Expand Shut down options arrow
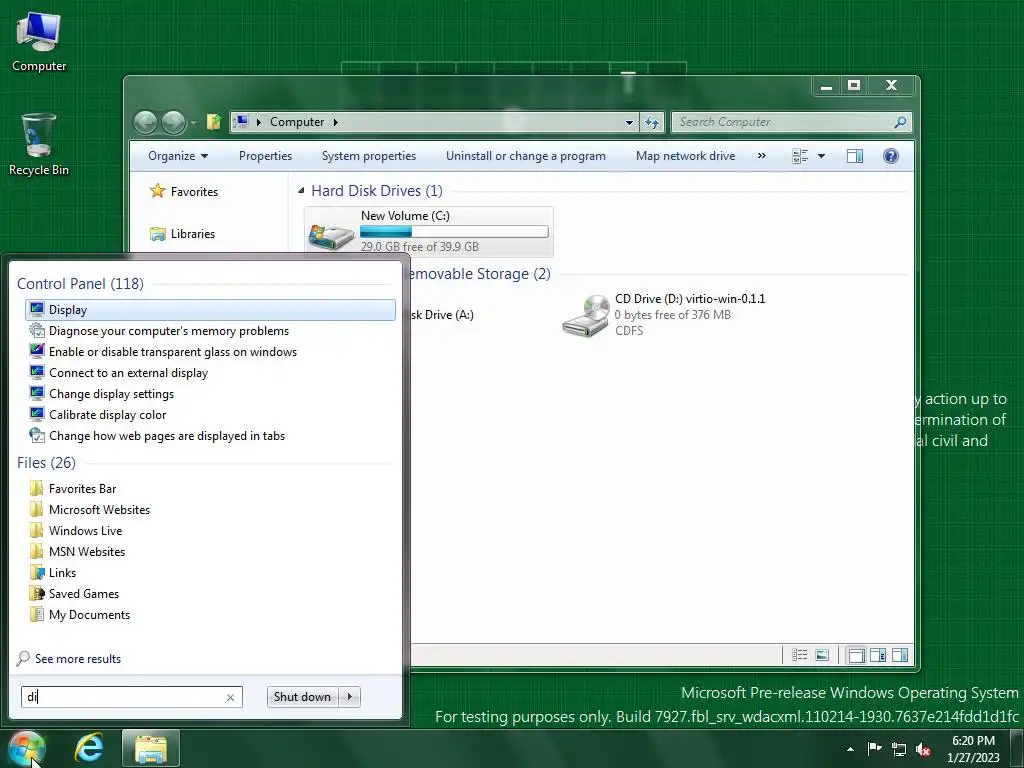1024x768 pixels. pos(350,697)
